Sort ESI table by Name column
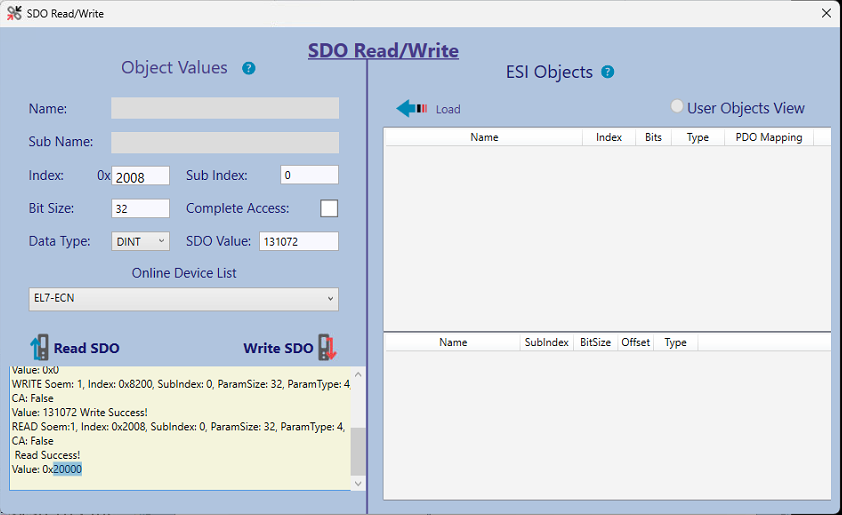This screenshot has width=842, height=515. click(484, 137)
